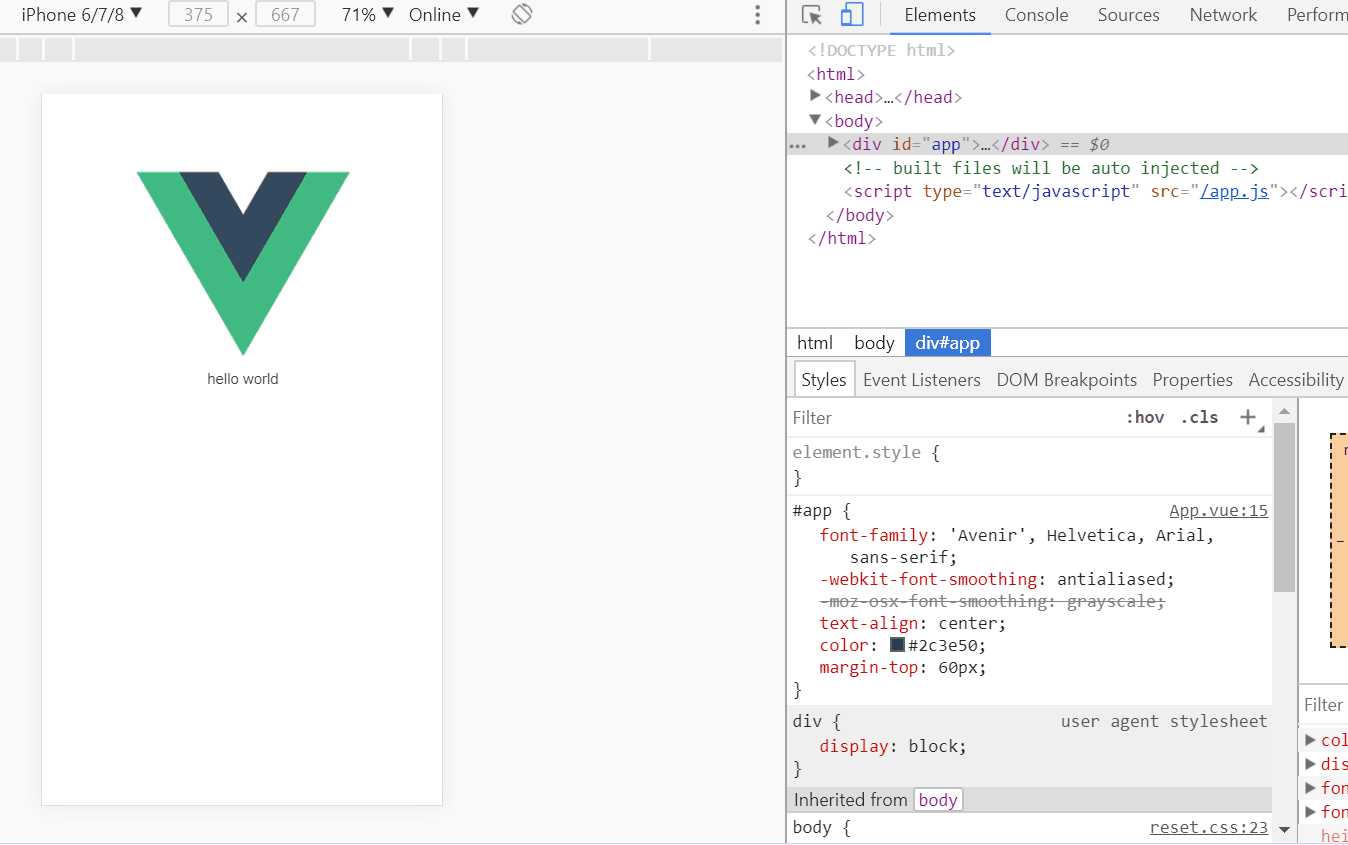Screen dimensions: 1348x845
Task: Click the struck-through -moz-osx-font-smoothing property
Action: click(992, 601)
